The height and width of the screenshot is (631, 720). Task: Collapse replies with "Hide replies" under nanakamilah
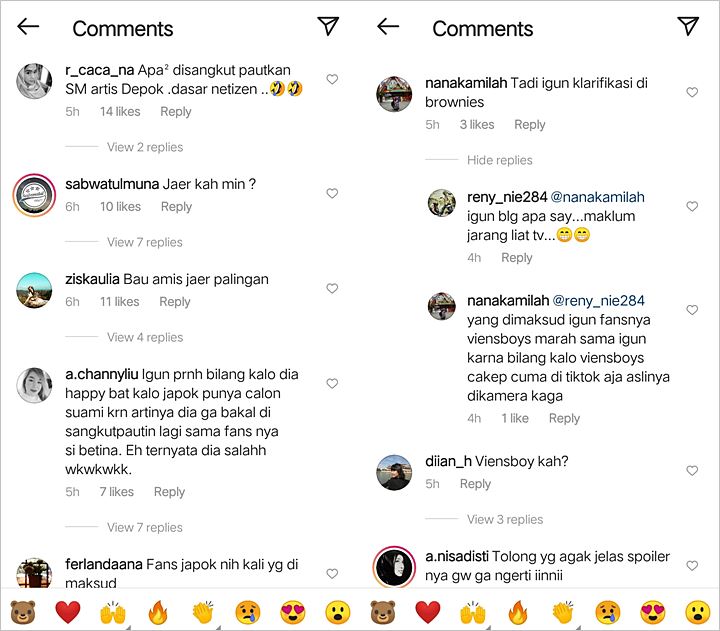[499, 160]
